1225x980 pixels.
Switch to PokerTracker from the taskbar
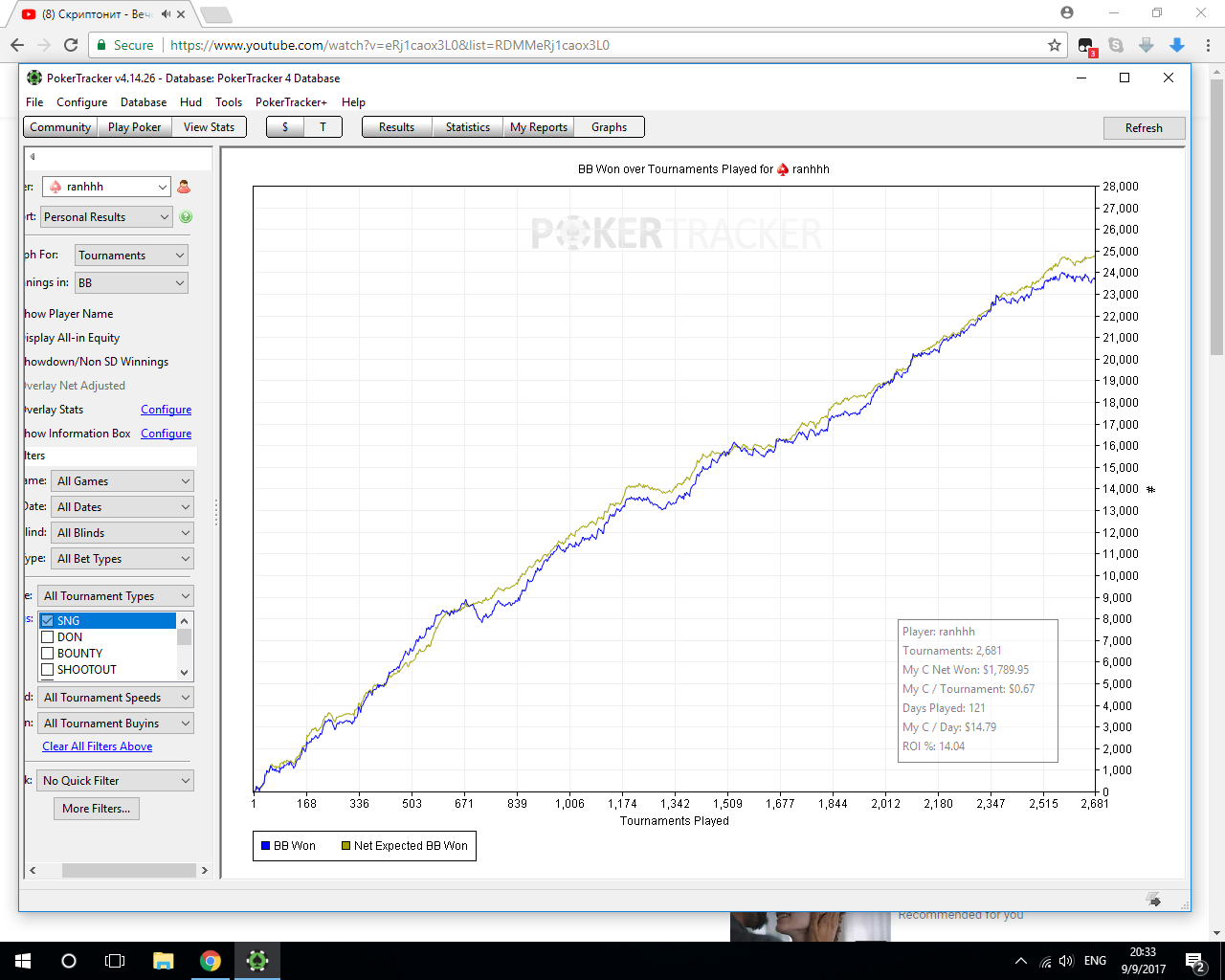257,961
